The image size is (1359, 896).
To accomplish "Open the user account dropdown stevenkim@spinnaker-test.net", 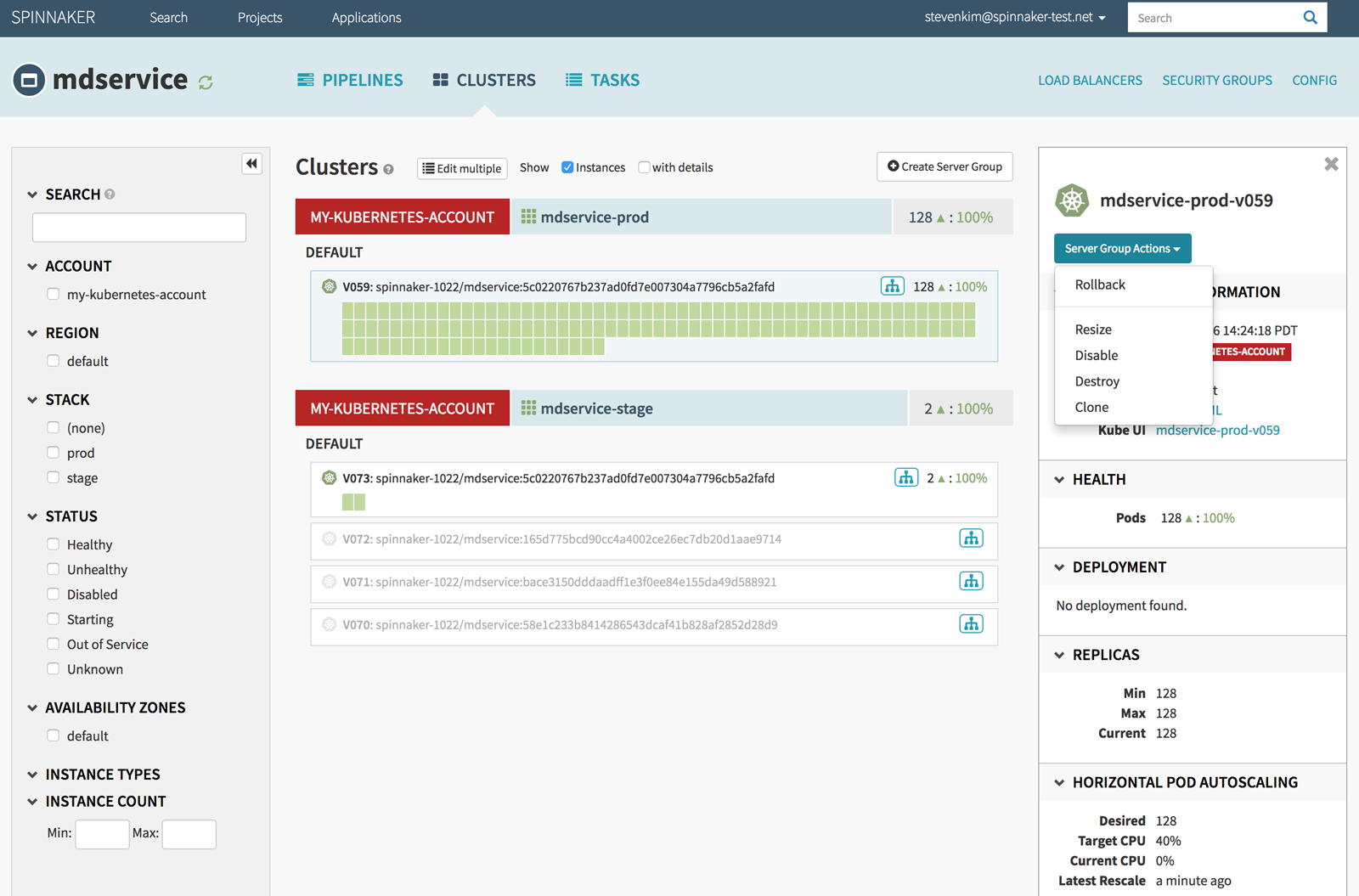I will (1014, 18).
